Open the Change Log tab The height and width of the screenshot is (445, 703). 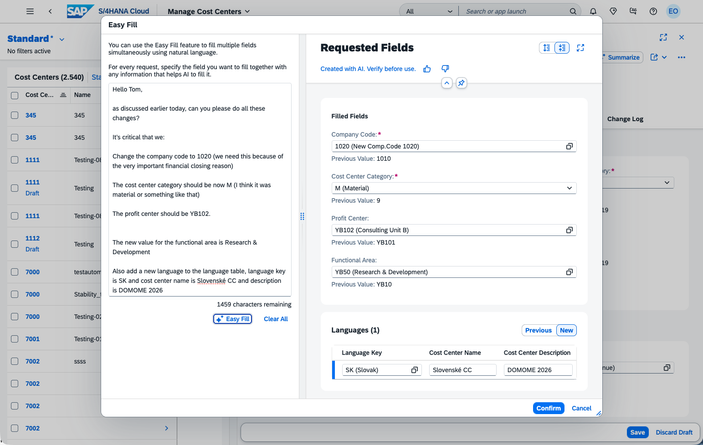click(x=625, y=119)
